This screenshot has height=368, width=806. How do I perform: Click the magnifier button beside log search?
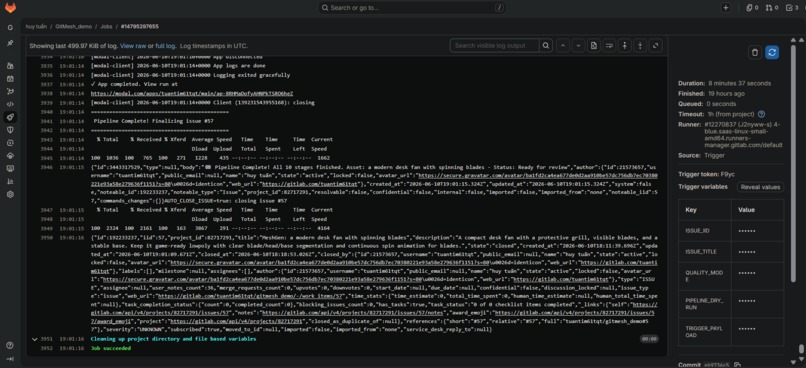pyautogui.click(x=546, y=45)
